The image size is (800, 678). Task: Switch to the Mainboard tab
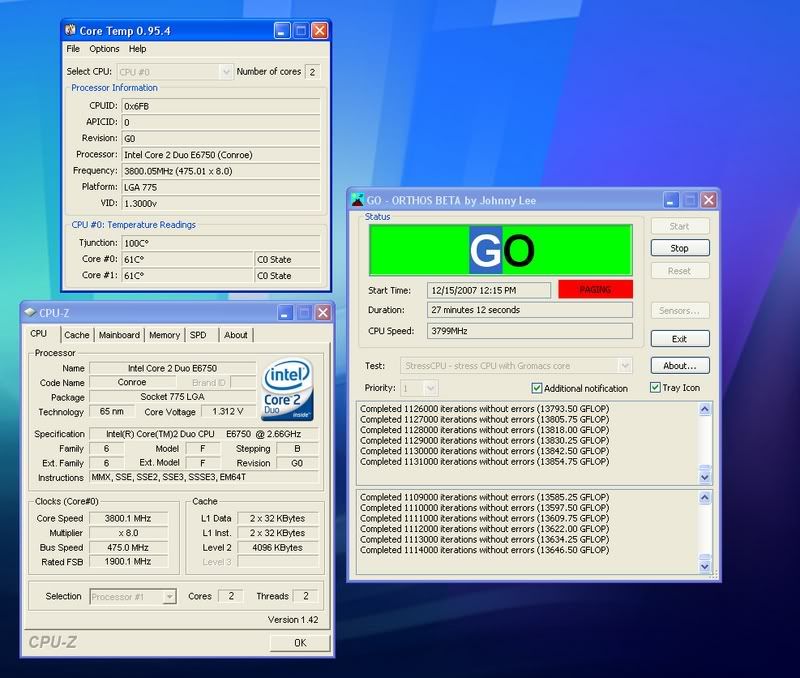click(119, 335)
